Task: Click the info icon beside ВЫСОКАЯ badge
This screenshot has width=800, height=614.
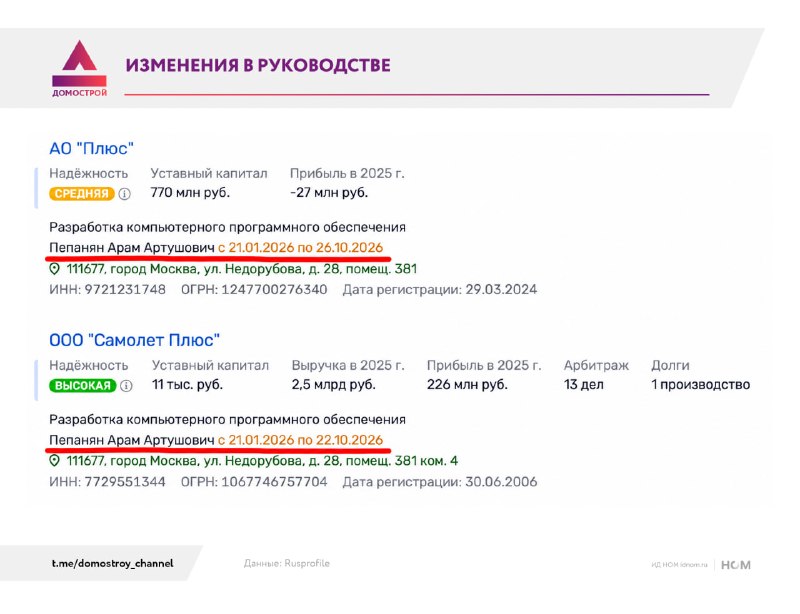Action: (x=126, y=386)
